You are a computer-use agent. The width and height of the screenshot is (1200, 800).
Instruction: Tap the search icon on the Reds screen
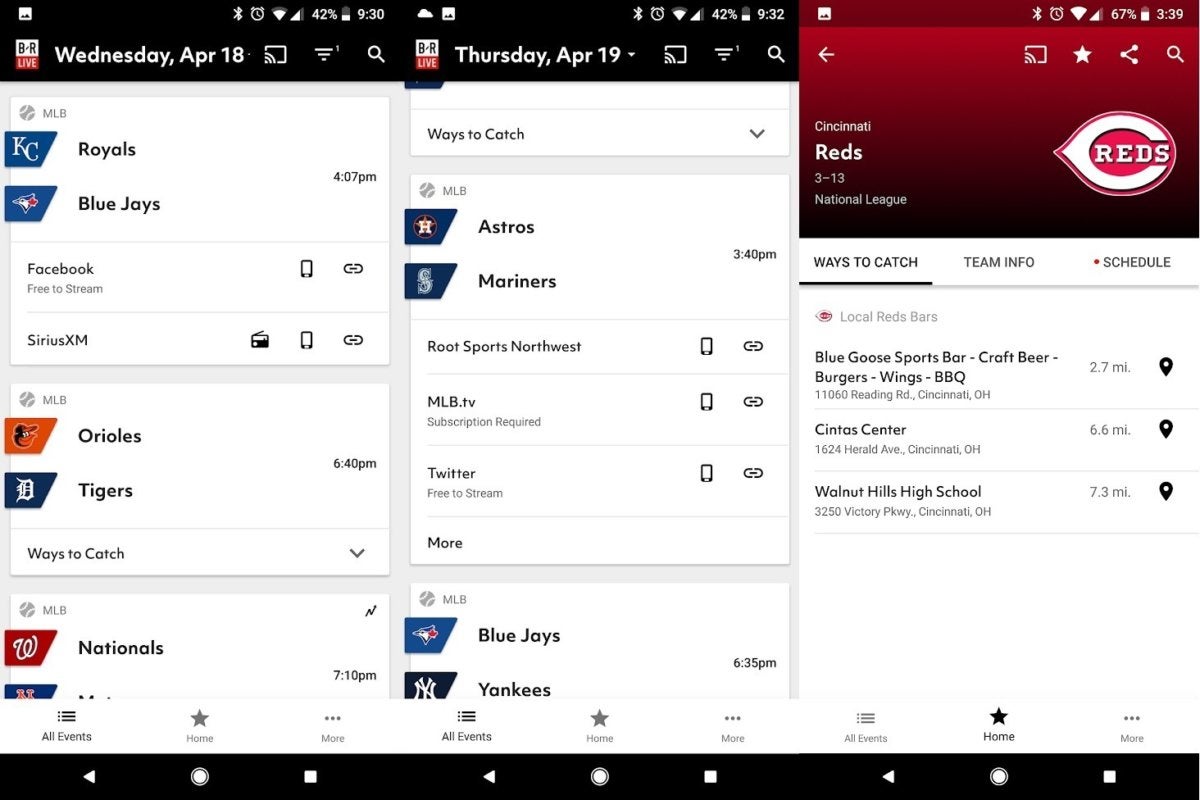click(1175, 55)
